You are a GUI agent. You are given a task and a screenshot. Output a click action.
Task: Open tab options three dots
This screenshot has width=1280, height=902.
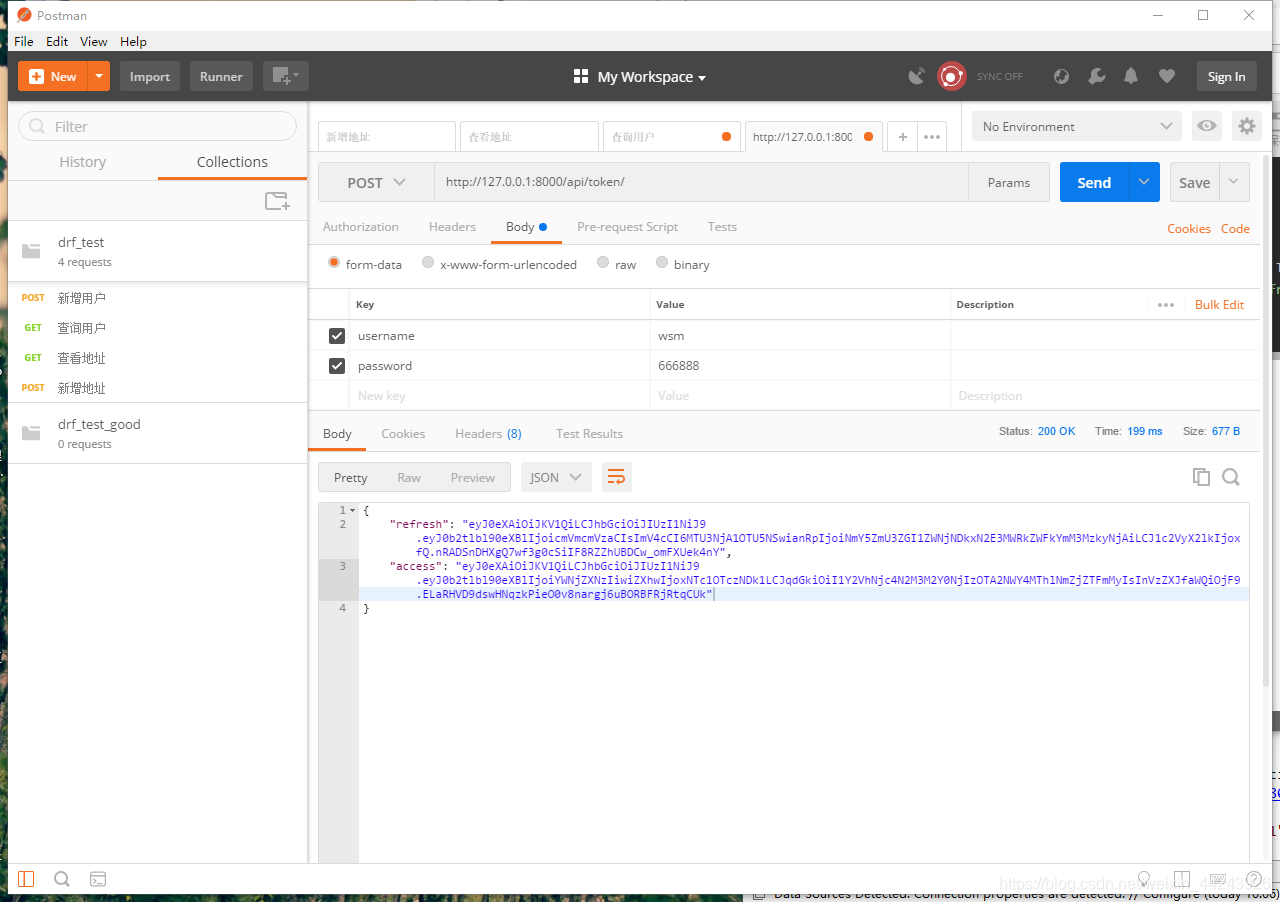coord(931,137)
